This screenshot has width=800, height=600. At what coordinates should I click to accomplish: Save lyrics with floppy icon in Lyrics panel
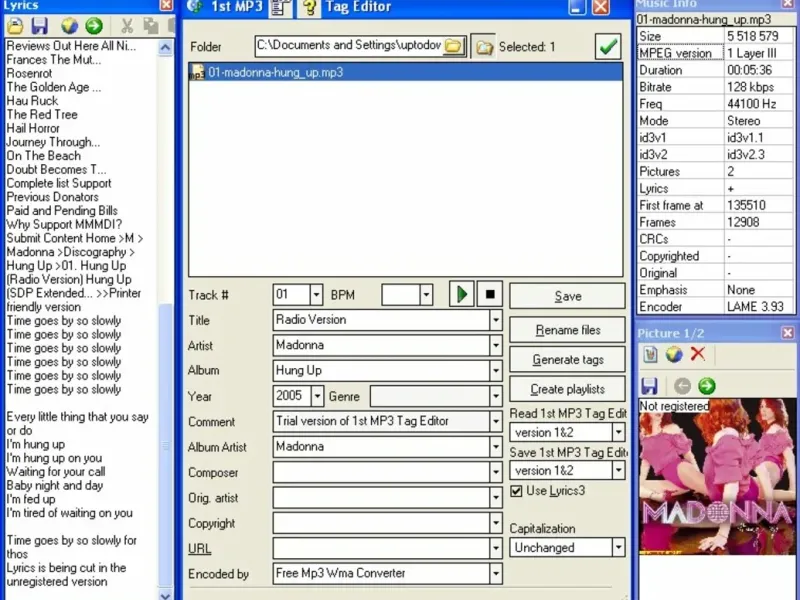tap(40, 26)
